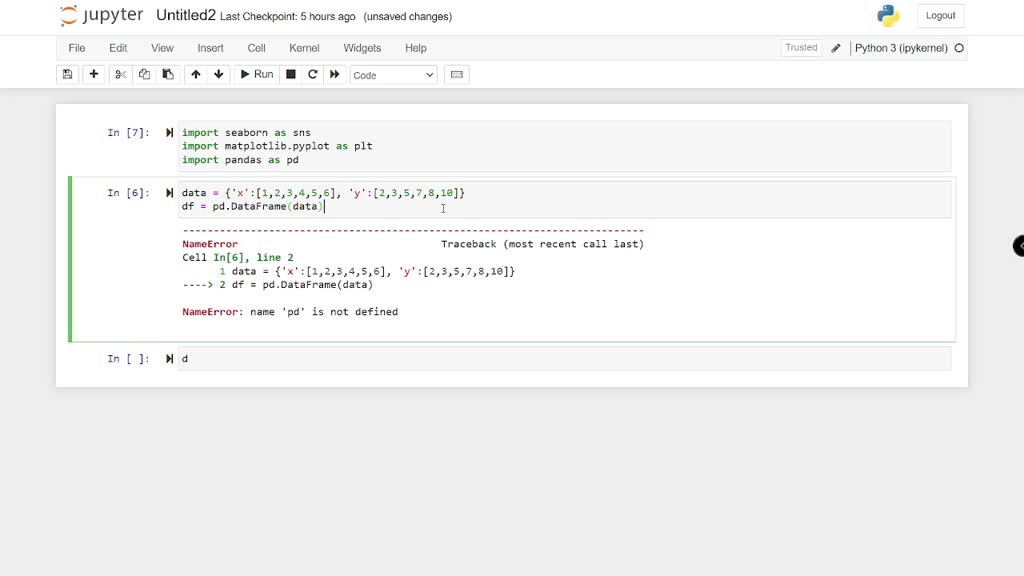
Task: Open the cell type Code dropdown
Action: (x=393, y=75)
